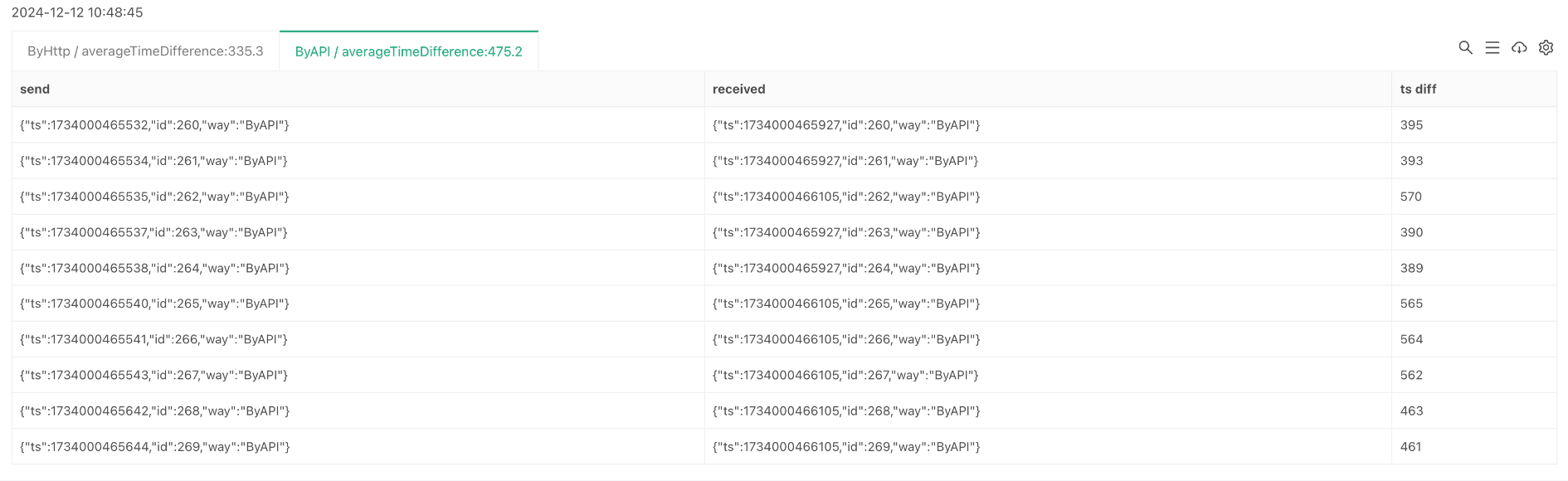This screenshot has height=481, width=1568.
Task: Select received cell with id 269
Action: [1048, 446]
